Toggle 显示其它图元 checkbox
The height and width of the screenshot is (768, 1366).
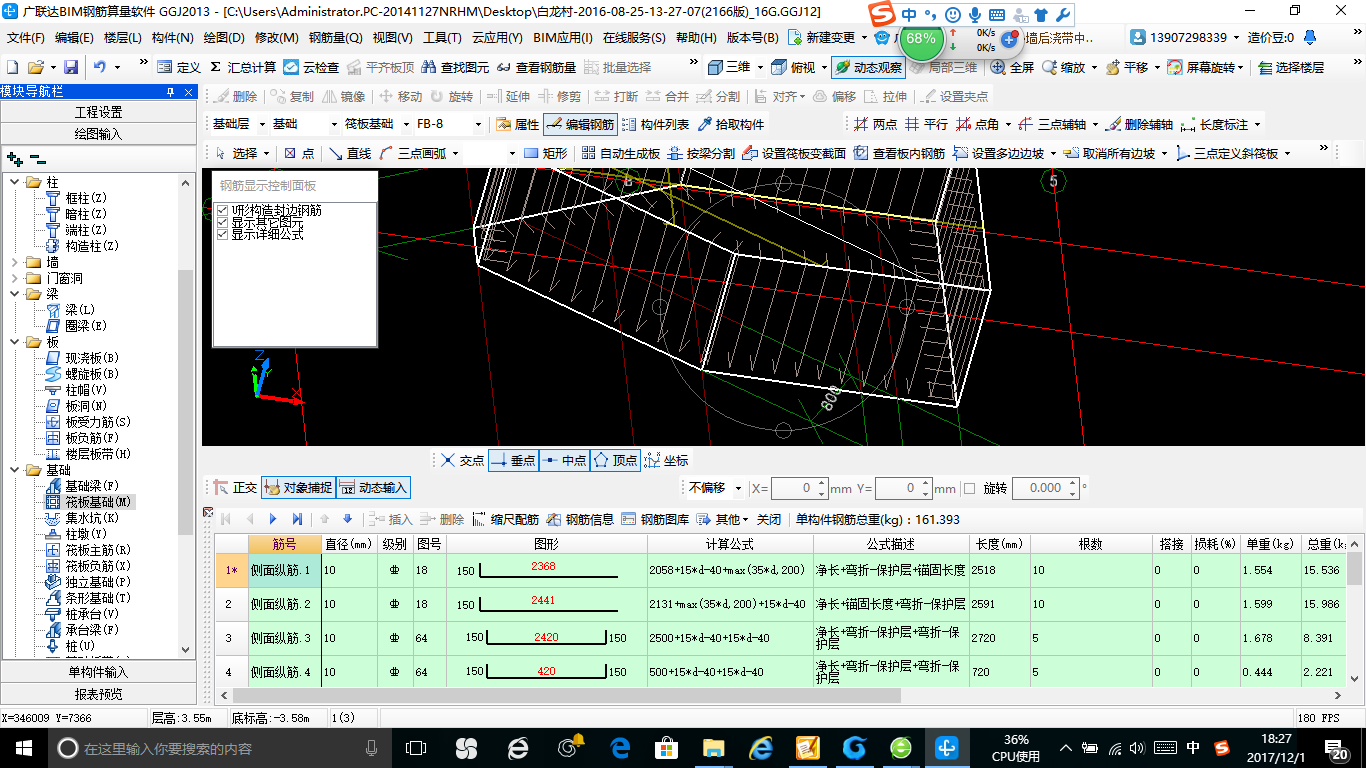point(222,222)
